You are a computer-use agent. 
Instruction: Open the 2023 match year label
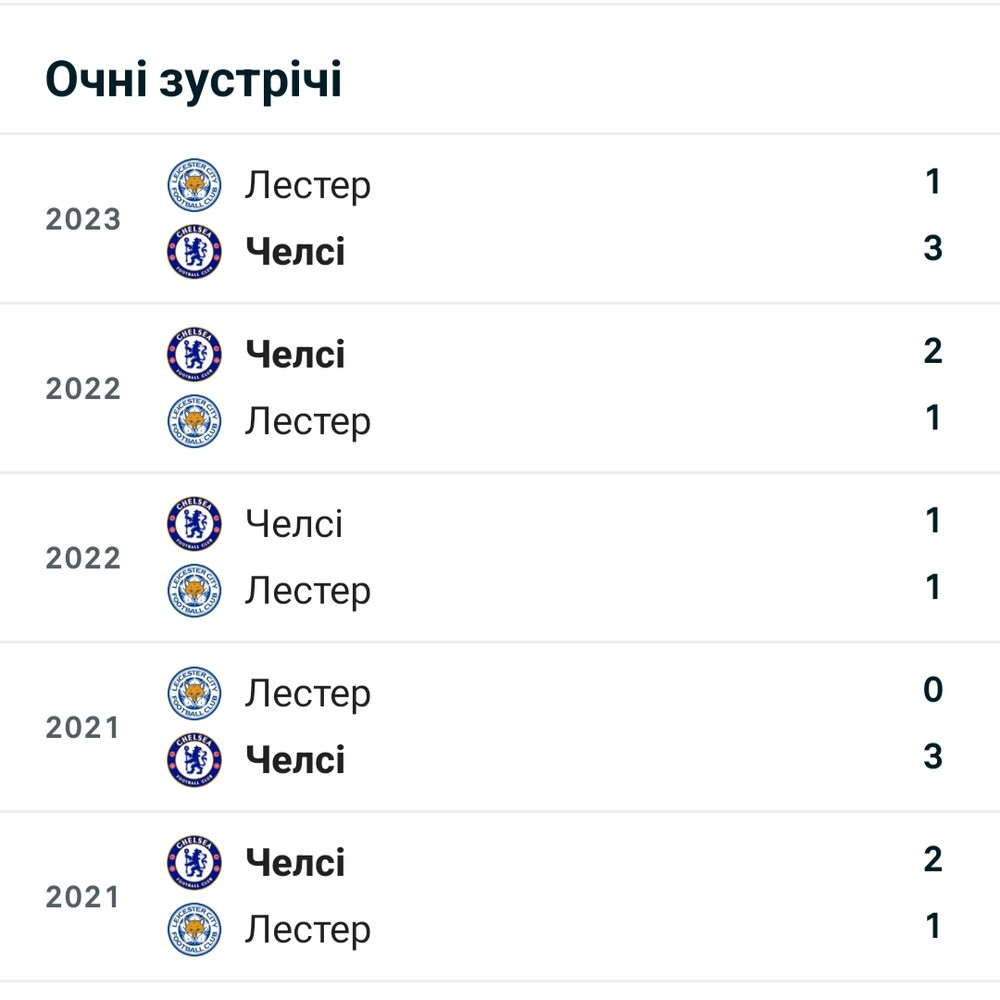pos(83,219)
